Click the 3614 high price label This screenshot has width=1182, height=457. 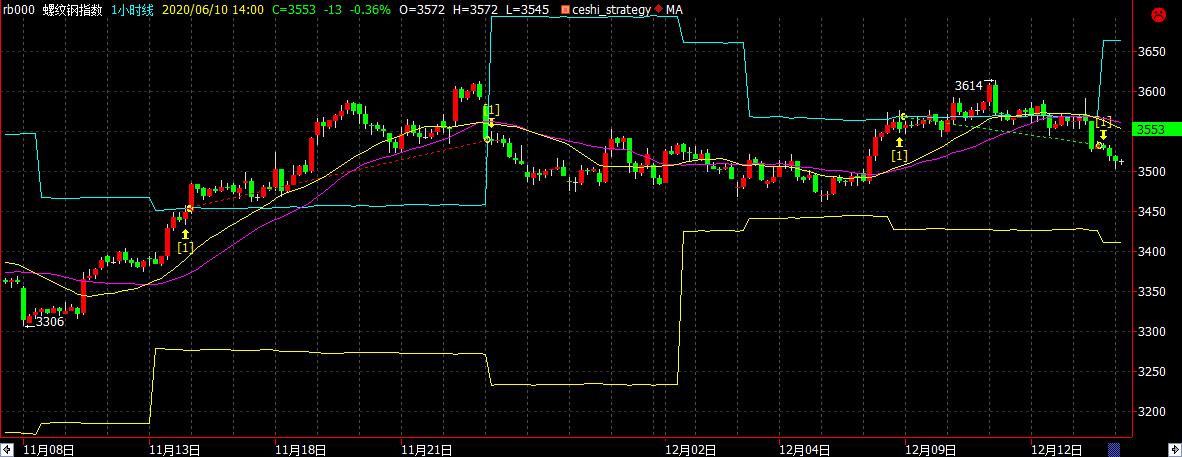coord(969,86)
